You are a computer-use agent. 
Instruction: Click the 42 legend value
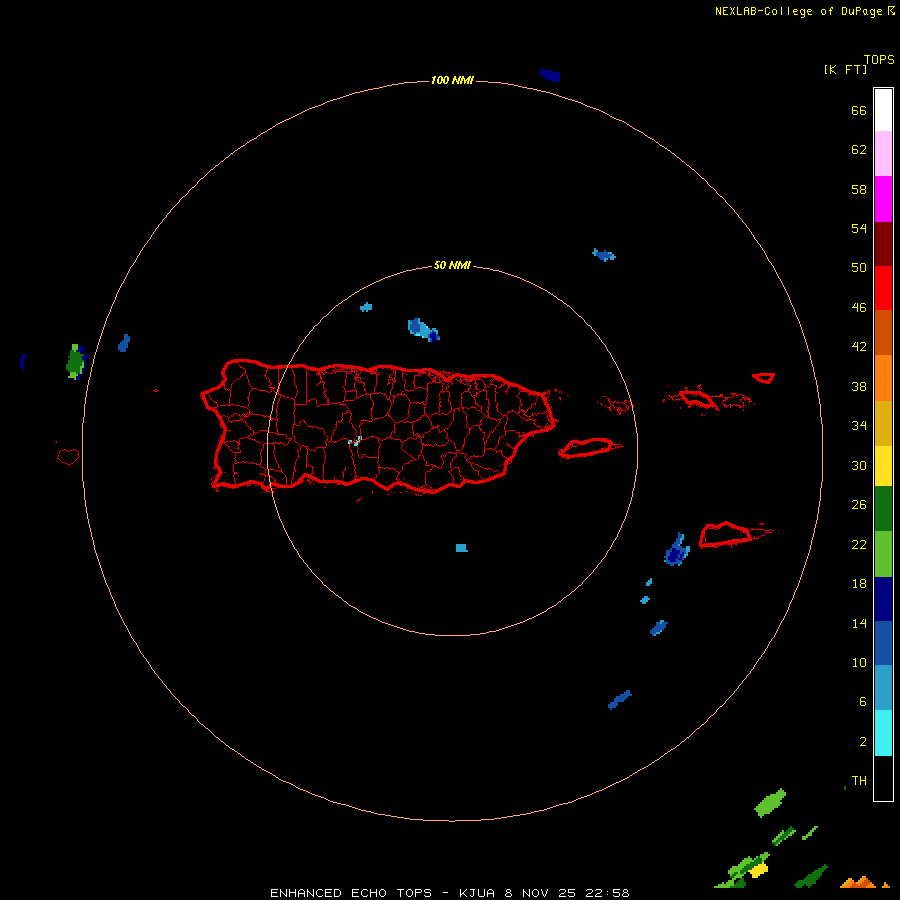[859, 346]
